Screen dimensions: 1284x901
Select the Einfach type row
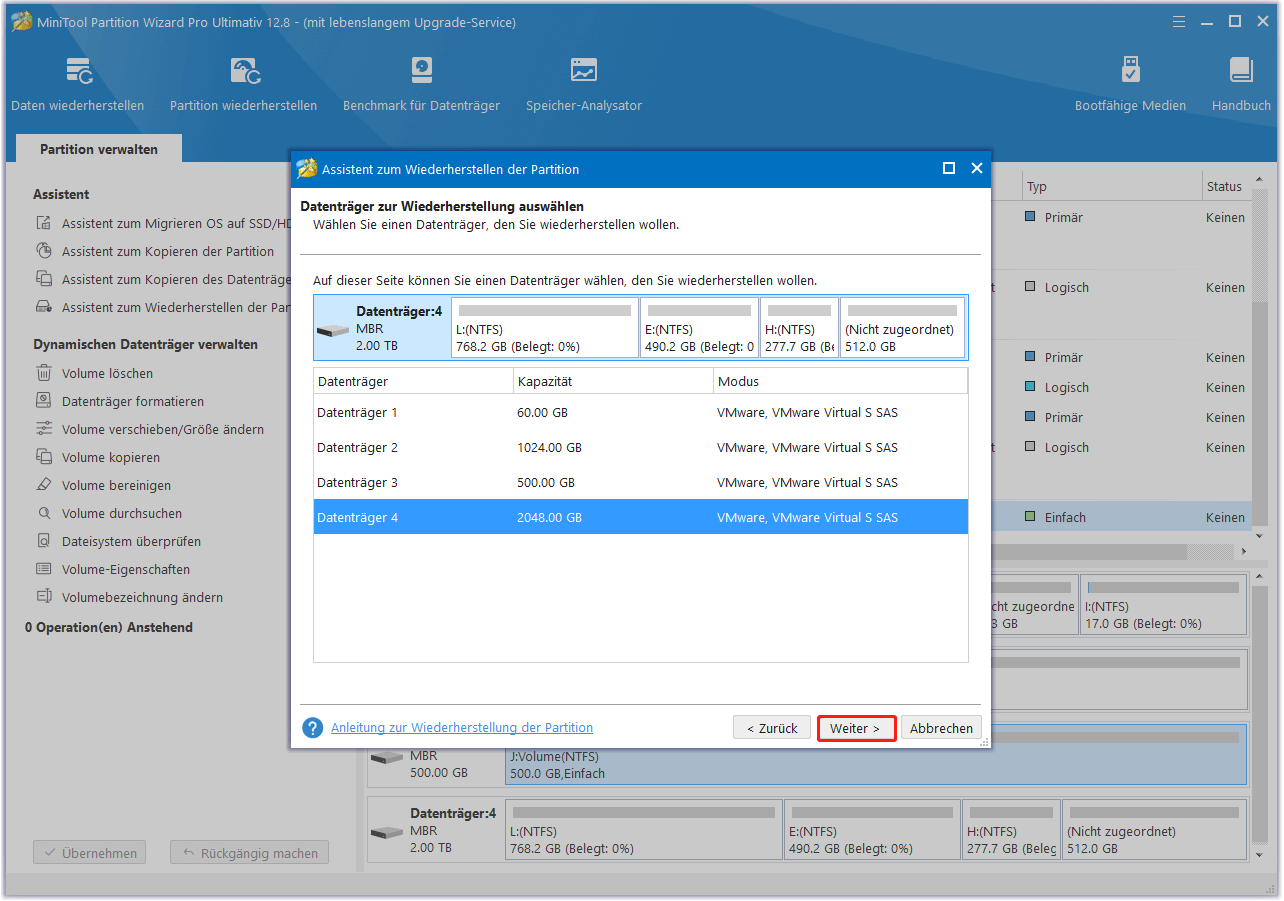(1122, 517)
